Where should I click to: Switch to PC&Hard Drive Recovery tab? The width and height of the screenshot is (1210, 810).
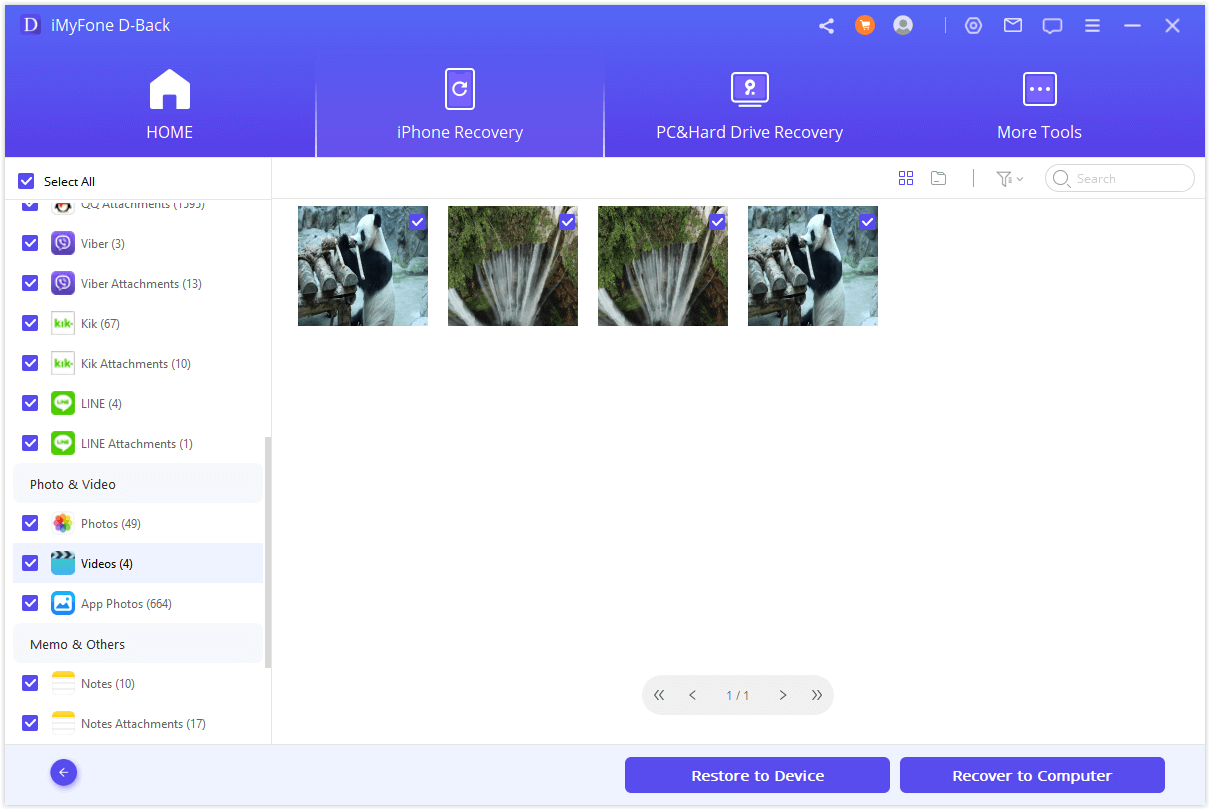[749, 105]
